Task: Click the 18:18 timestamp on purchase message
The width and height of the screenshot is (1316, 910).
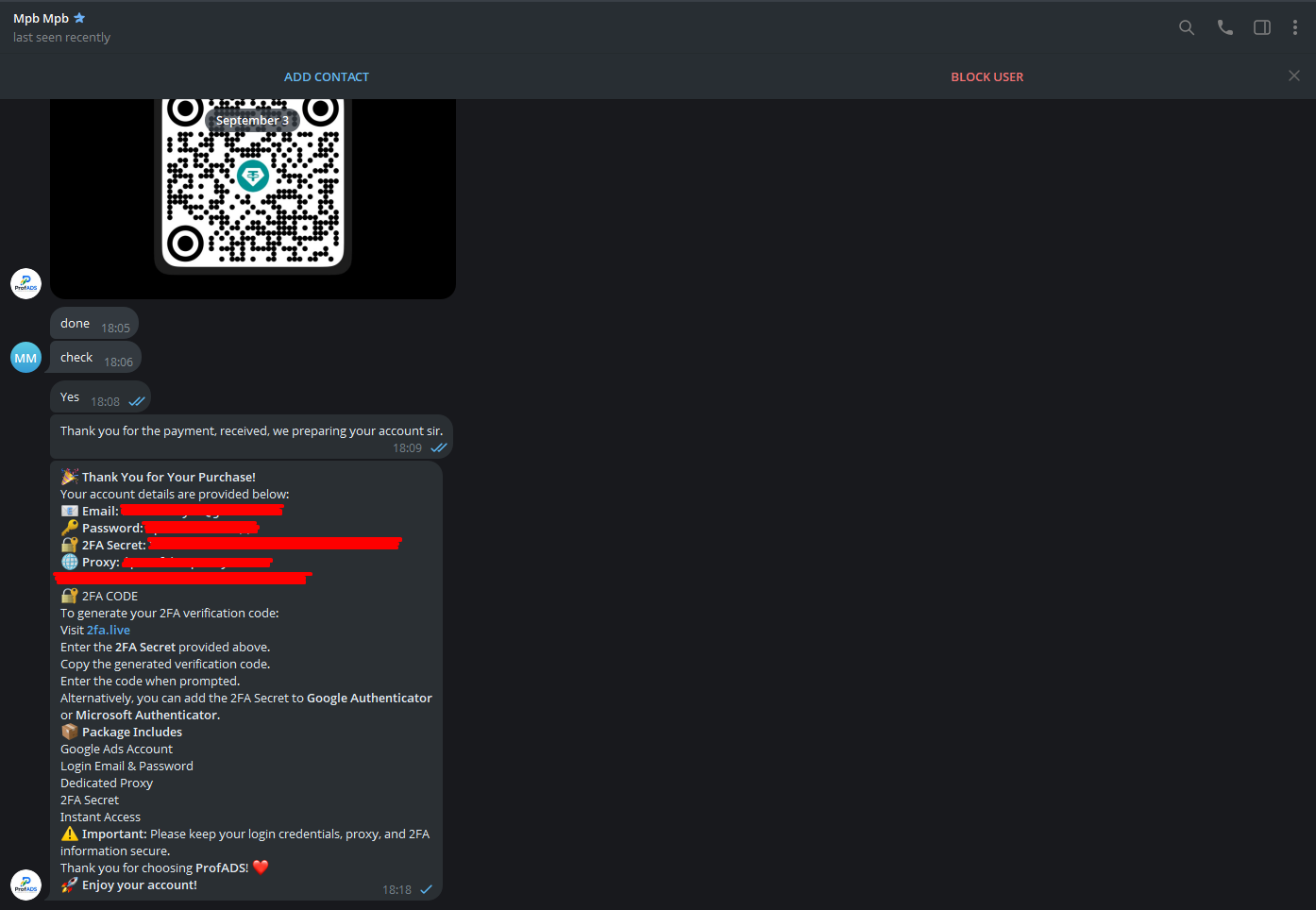Action: pyautogui.click(x=396, y=889)
